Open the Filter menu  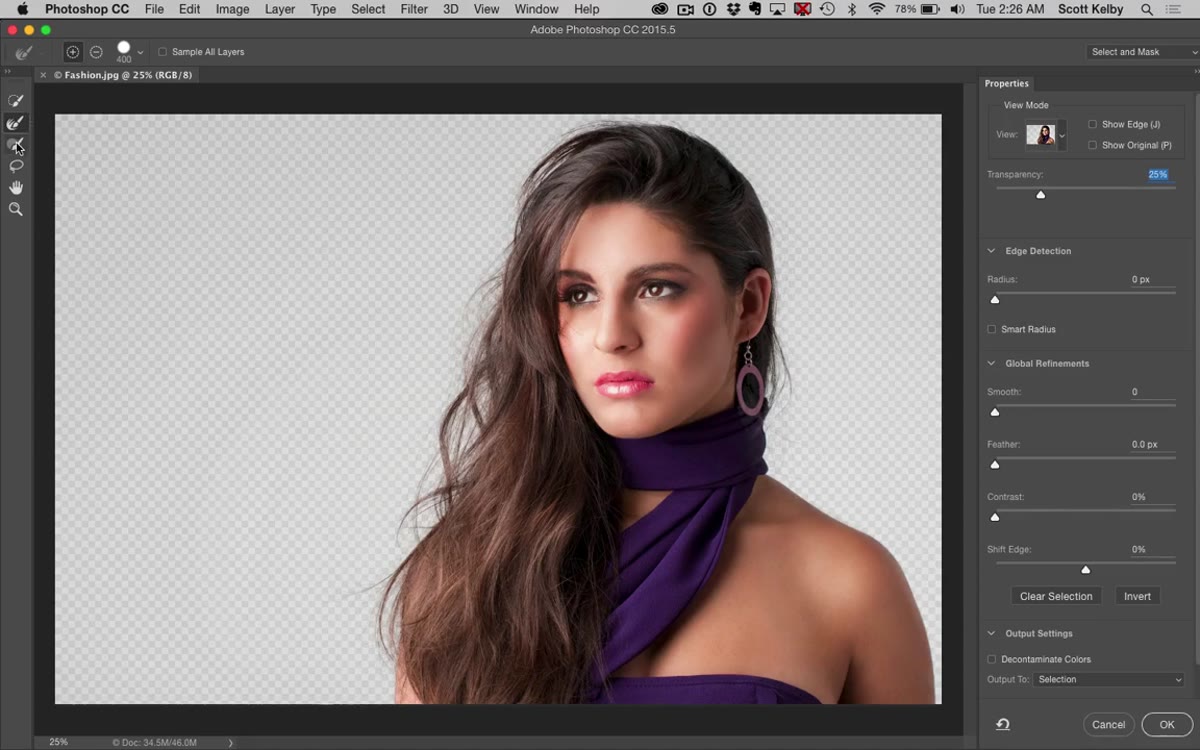pos(414,9)
